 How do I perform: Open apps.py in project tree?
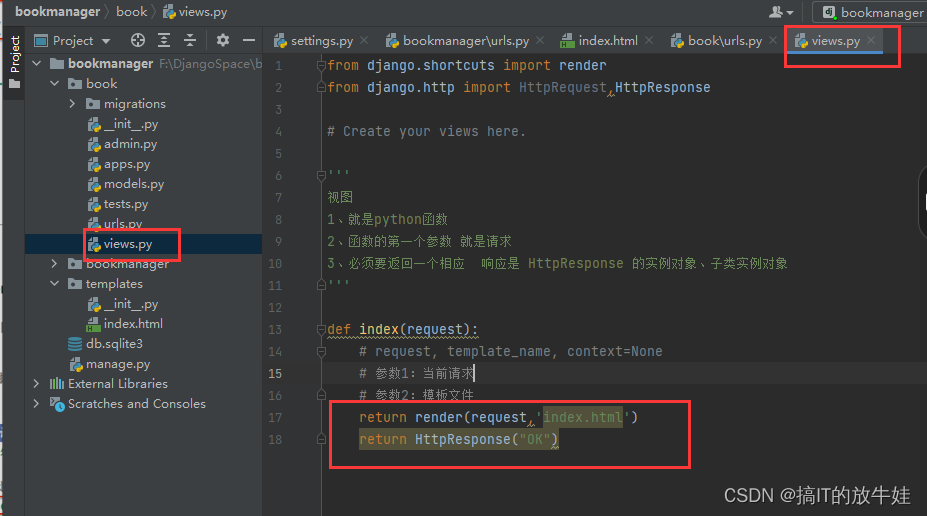pyautogui.click(x=119, y=164)
